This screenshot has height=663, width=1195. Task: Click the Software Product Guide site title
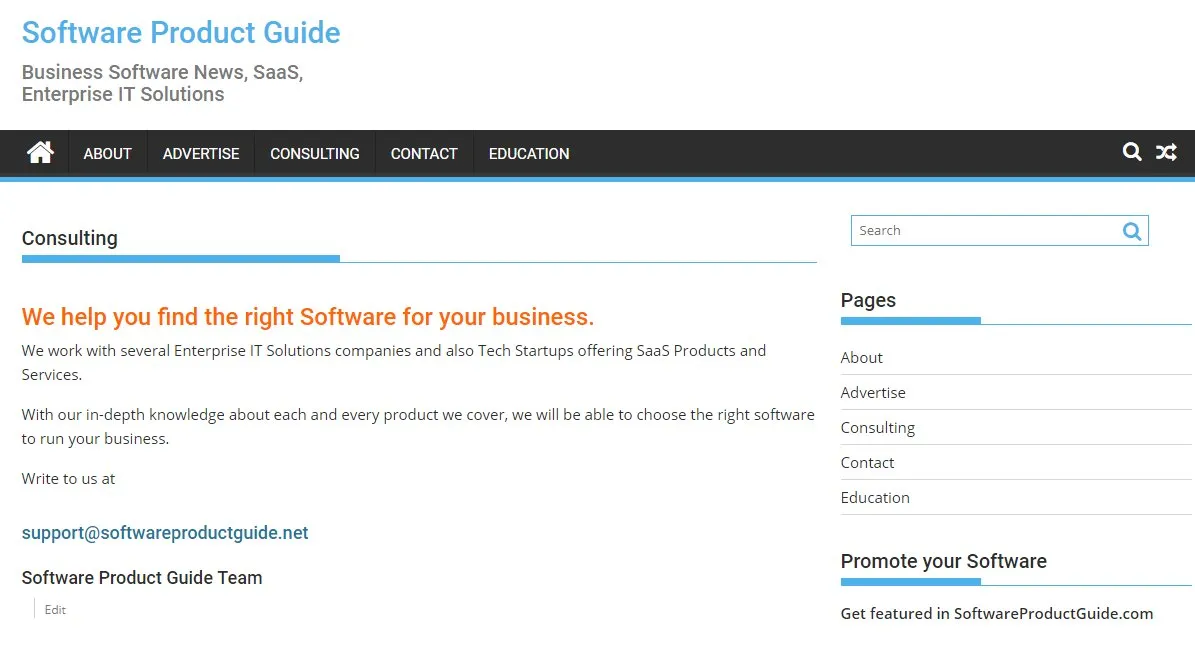[x=180, y=32]
